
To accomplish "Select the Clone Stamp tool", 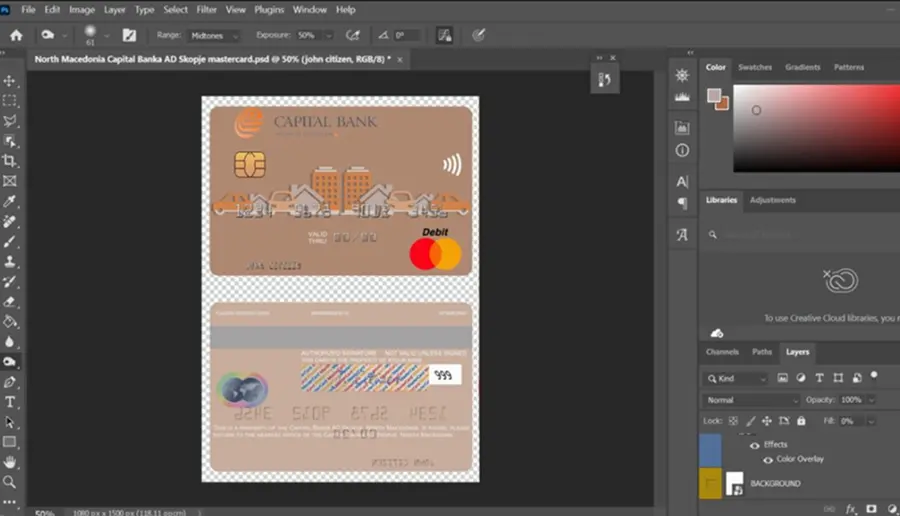I will point(10,261).
